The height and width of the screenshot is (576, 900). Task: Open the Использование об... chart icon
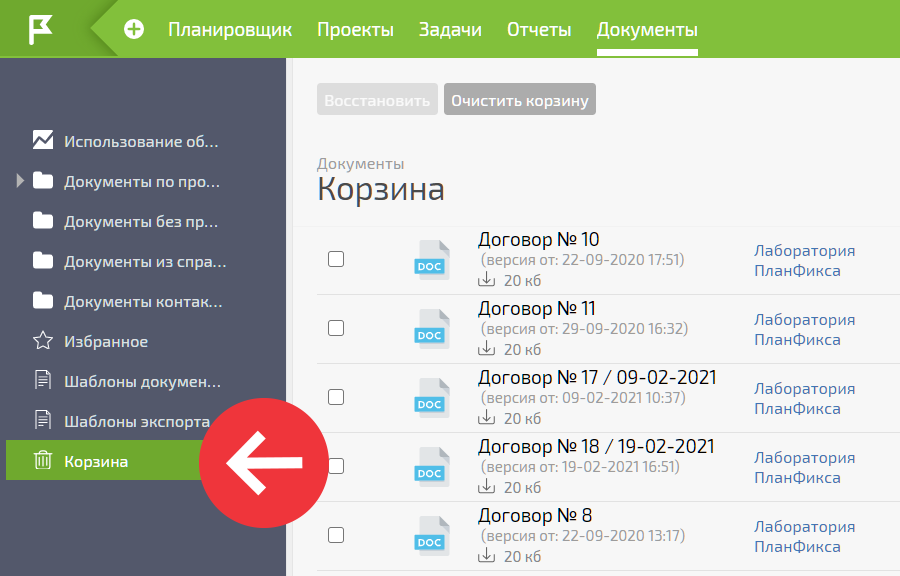(43, 140)
